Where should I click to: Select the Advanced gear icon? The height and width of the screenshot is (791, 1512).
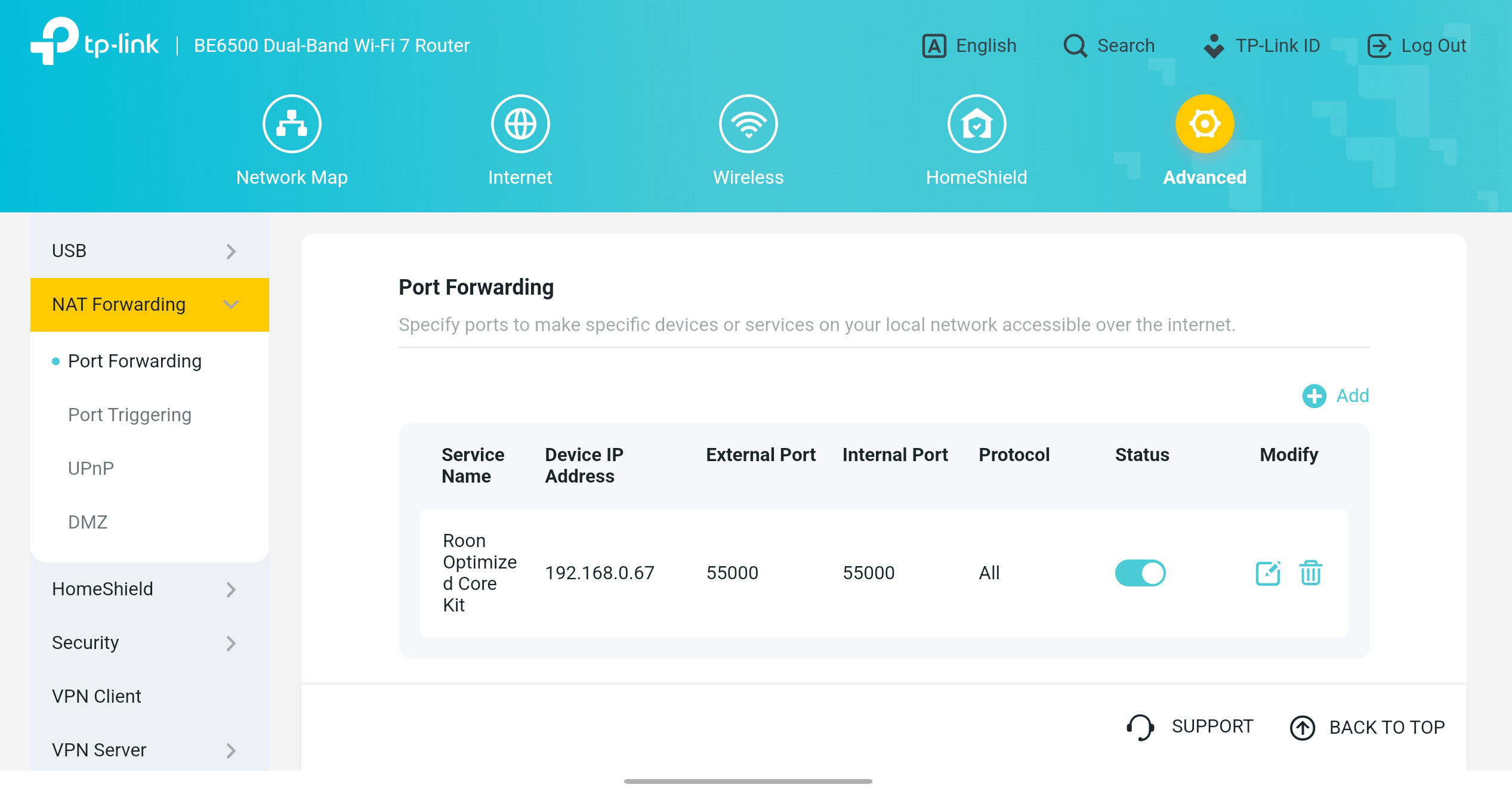(1205, 124)
